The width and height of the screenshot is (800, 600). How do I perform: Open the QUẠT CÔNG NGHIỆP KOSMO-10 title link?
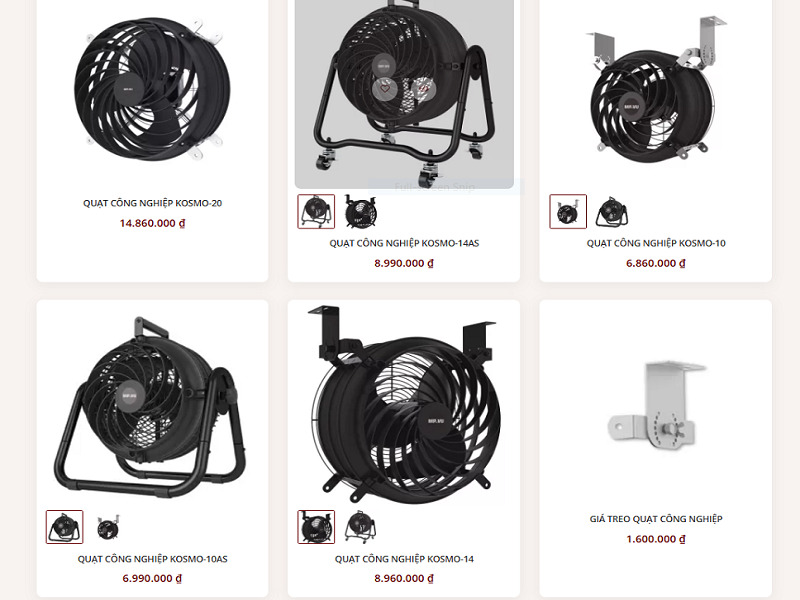[656, 243]
